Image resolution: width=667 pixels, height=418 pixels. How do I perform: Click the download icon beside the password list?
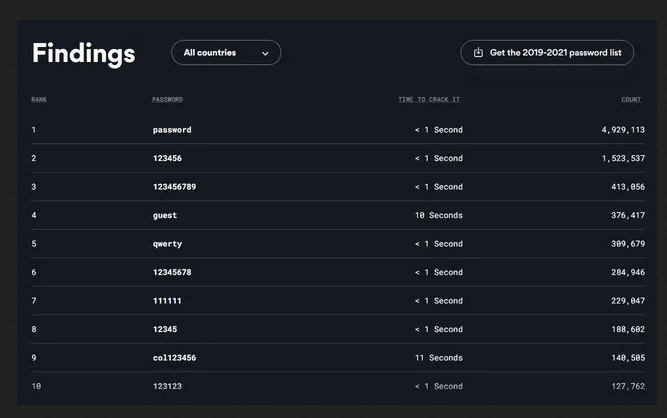click(x=478, y=52)
